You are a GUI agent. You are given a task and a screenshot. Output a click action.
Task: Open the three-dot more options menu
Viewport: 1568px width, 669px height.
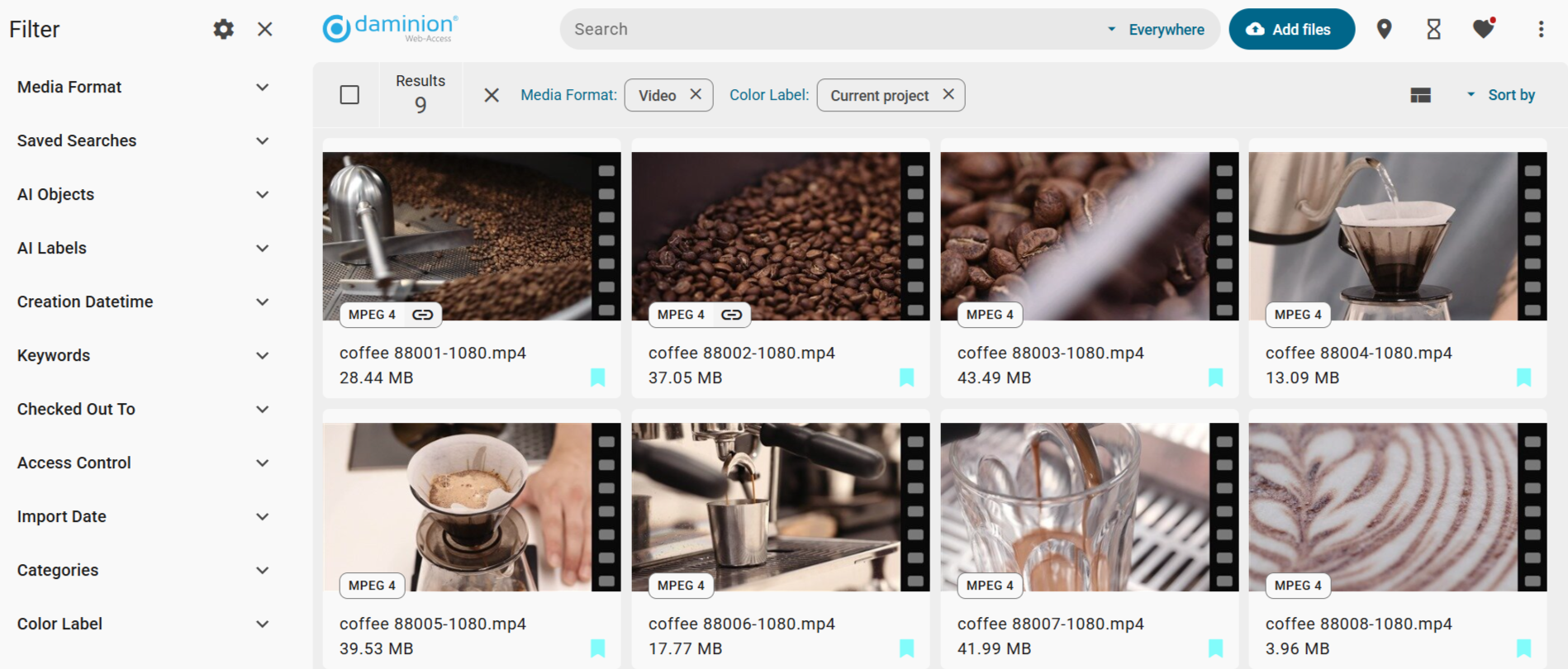pos(1541,30)
